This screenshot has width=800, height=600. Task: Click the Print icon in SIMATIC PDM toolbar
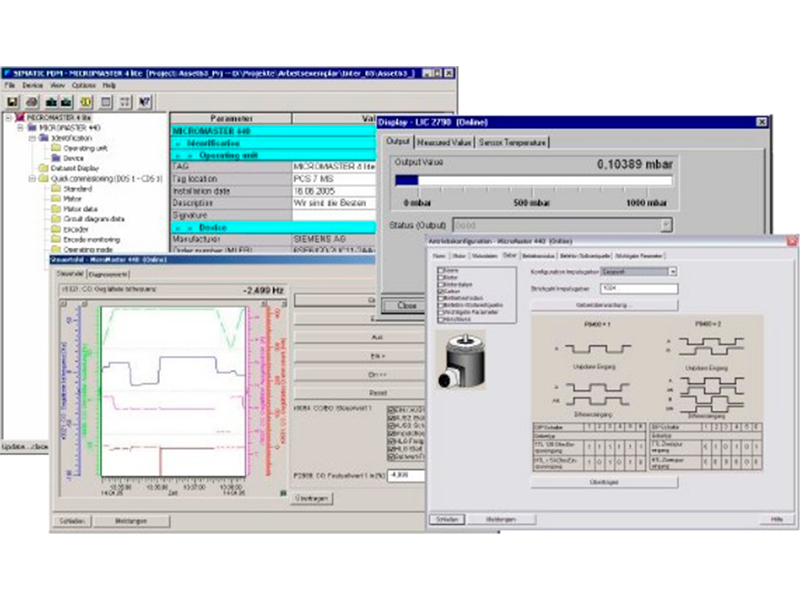(32, 102)
